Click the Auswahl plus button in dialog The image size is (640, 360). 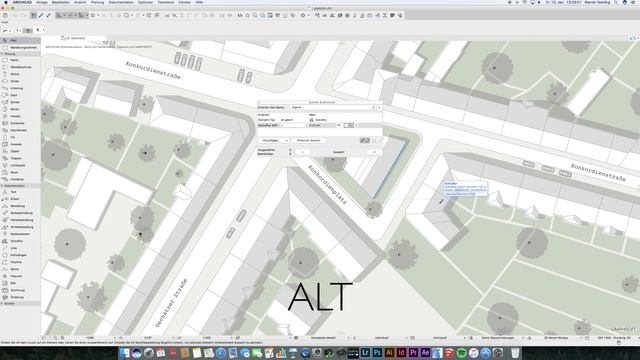pyautogui.click(x=374, y=152)
